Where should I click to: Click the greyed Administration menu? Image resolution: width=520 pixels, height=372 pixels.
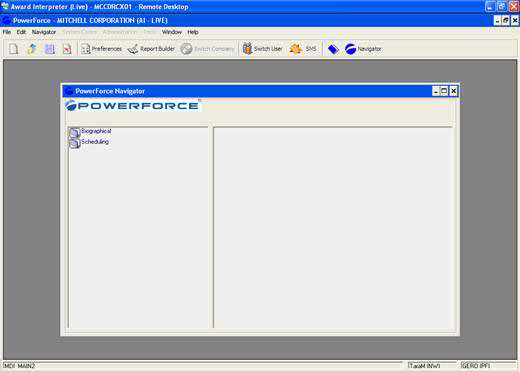click(x=120, y=32)
